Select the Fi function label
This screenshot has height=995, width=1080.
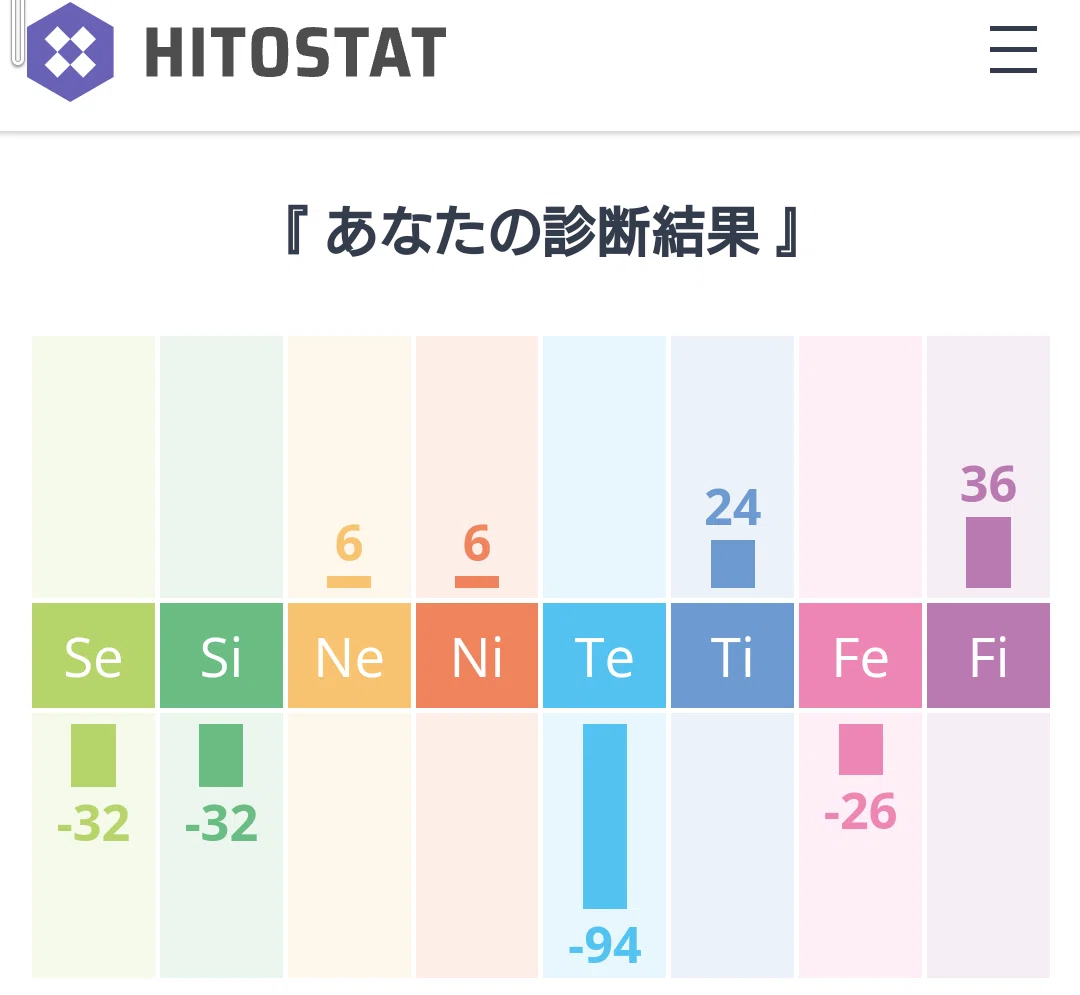tap(988, 656)
